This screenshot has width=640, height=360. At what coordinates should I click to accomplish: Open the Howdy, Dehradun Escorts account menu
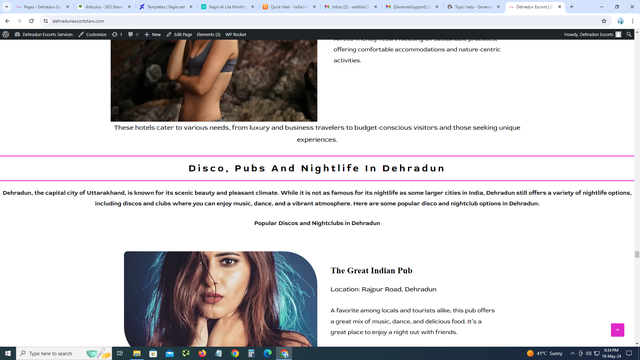point(592,34)
